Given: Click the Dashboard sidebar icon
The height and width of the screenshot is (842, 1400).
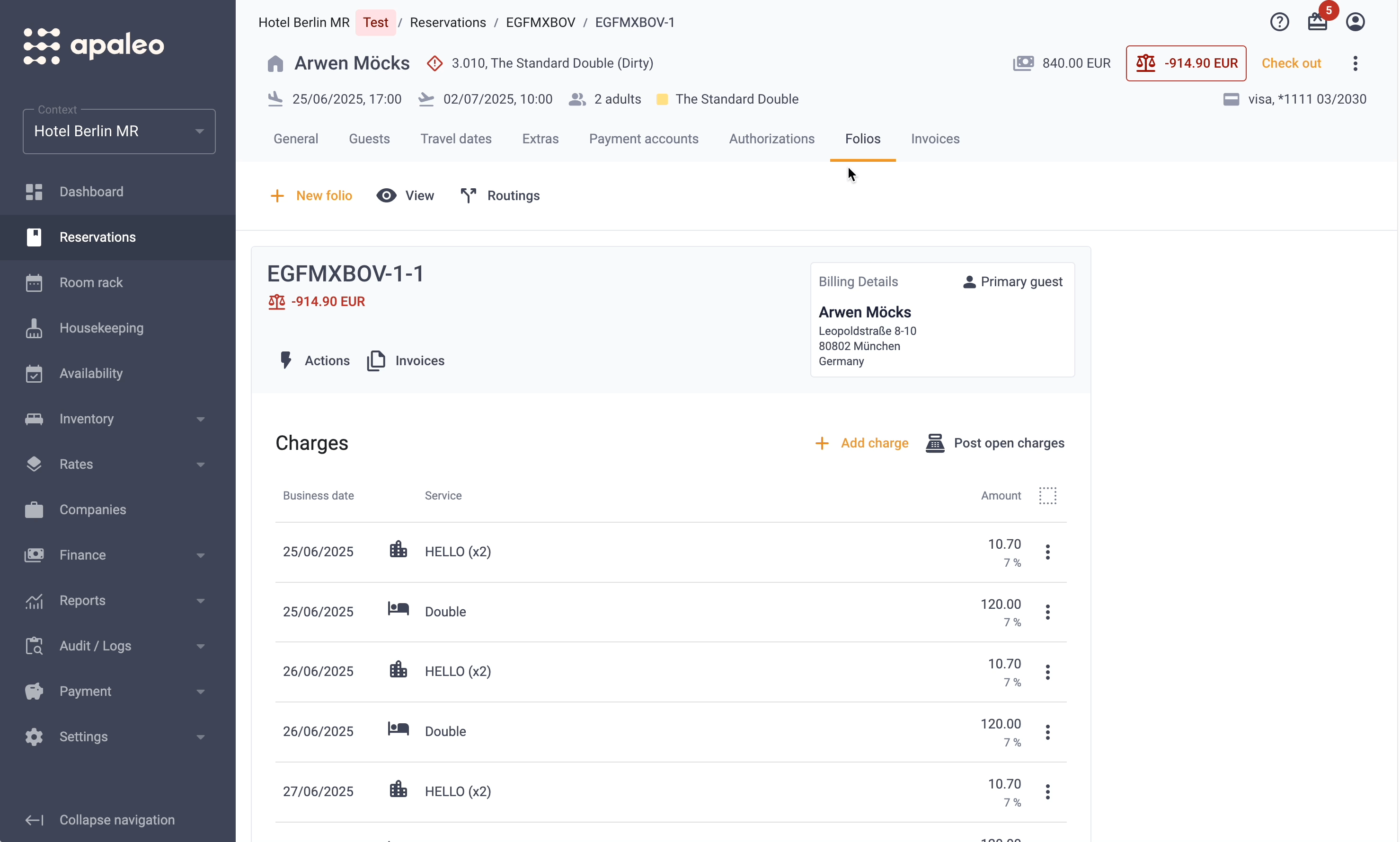Looking at the screenshot, I should pyautogui.click(x=34, y=192).
